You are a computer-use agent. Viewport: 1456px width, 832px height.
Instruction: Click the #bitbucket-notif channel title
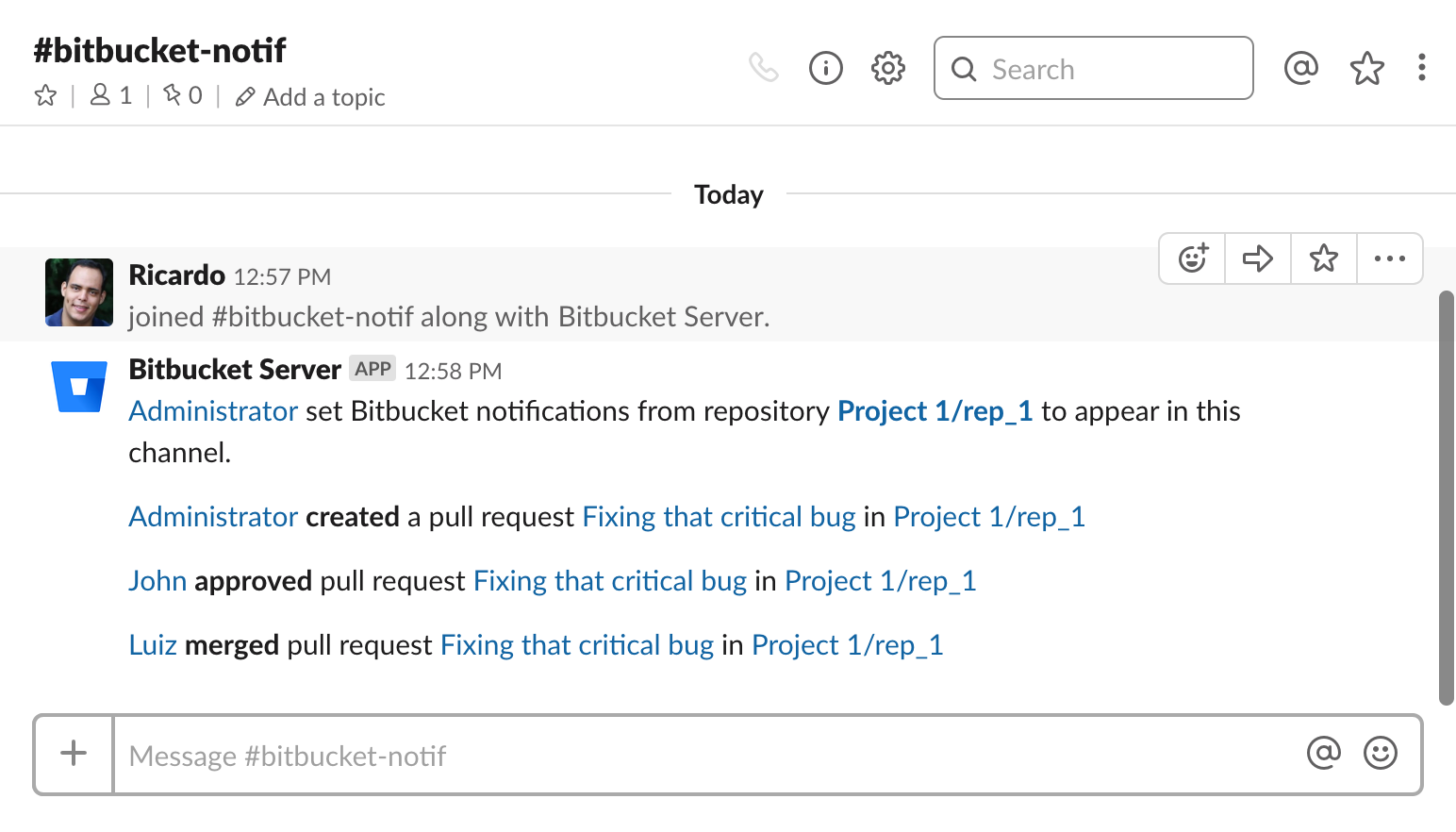click(159, 50)
